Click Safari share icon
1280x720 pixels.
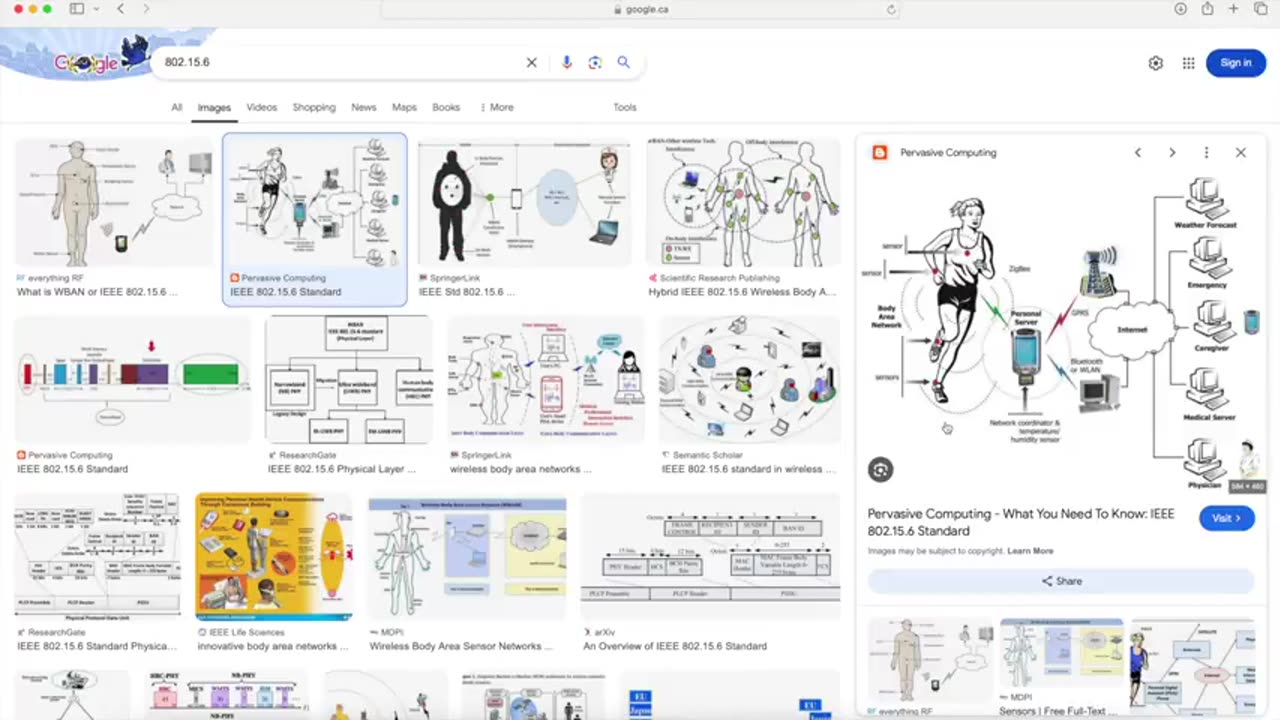click(1207, 9)
